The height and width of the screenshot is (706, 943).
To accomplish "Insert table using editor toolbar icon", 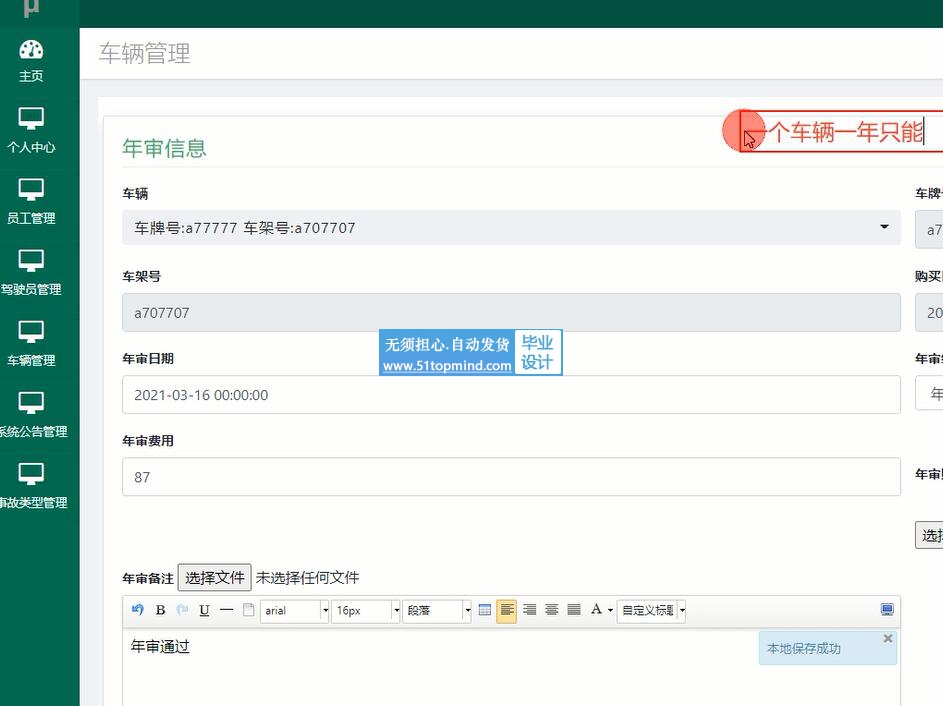I will coord(485,610).
